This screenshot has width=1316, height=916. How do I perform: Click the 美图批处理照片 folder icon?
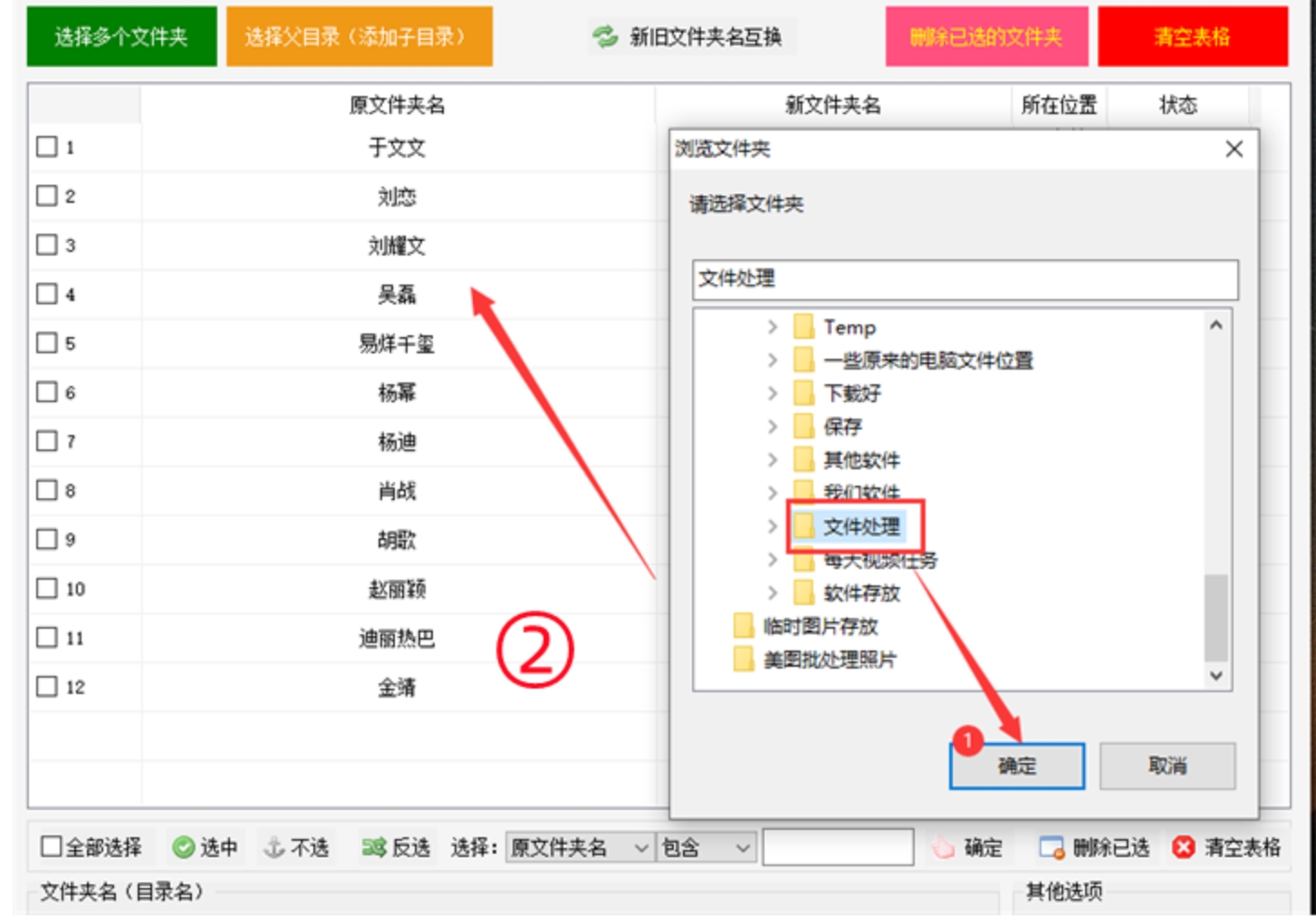pos(744,659)
